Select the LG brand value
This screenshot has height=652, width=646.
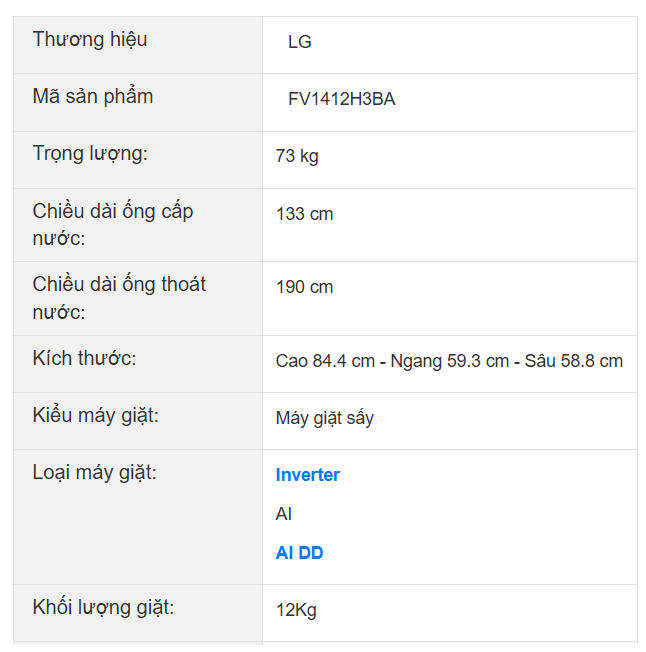pyautogui.click(x=299, y=42)
